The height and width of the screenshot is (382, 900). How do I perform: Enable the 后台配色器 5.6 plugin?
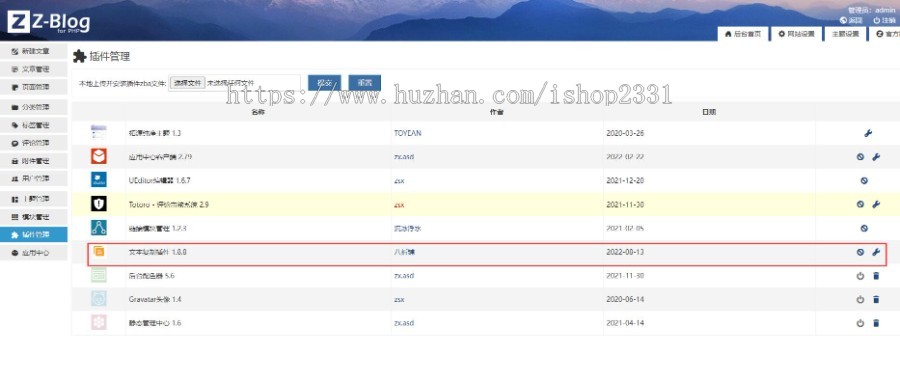[860, 276]
